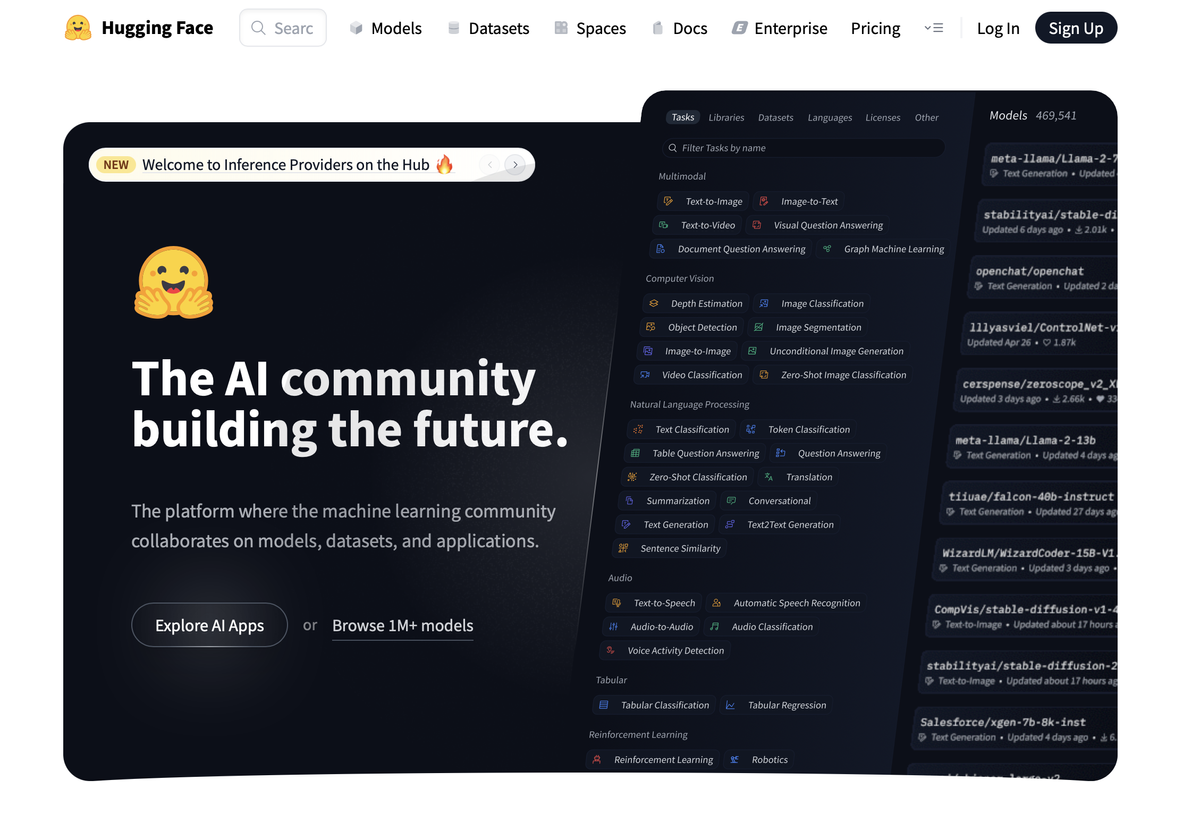1200x831 pixels.
Task: Click the Docs icon in navbar
Action: point(657,28)
